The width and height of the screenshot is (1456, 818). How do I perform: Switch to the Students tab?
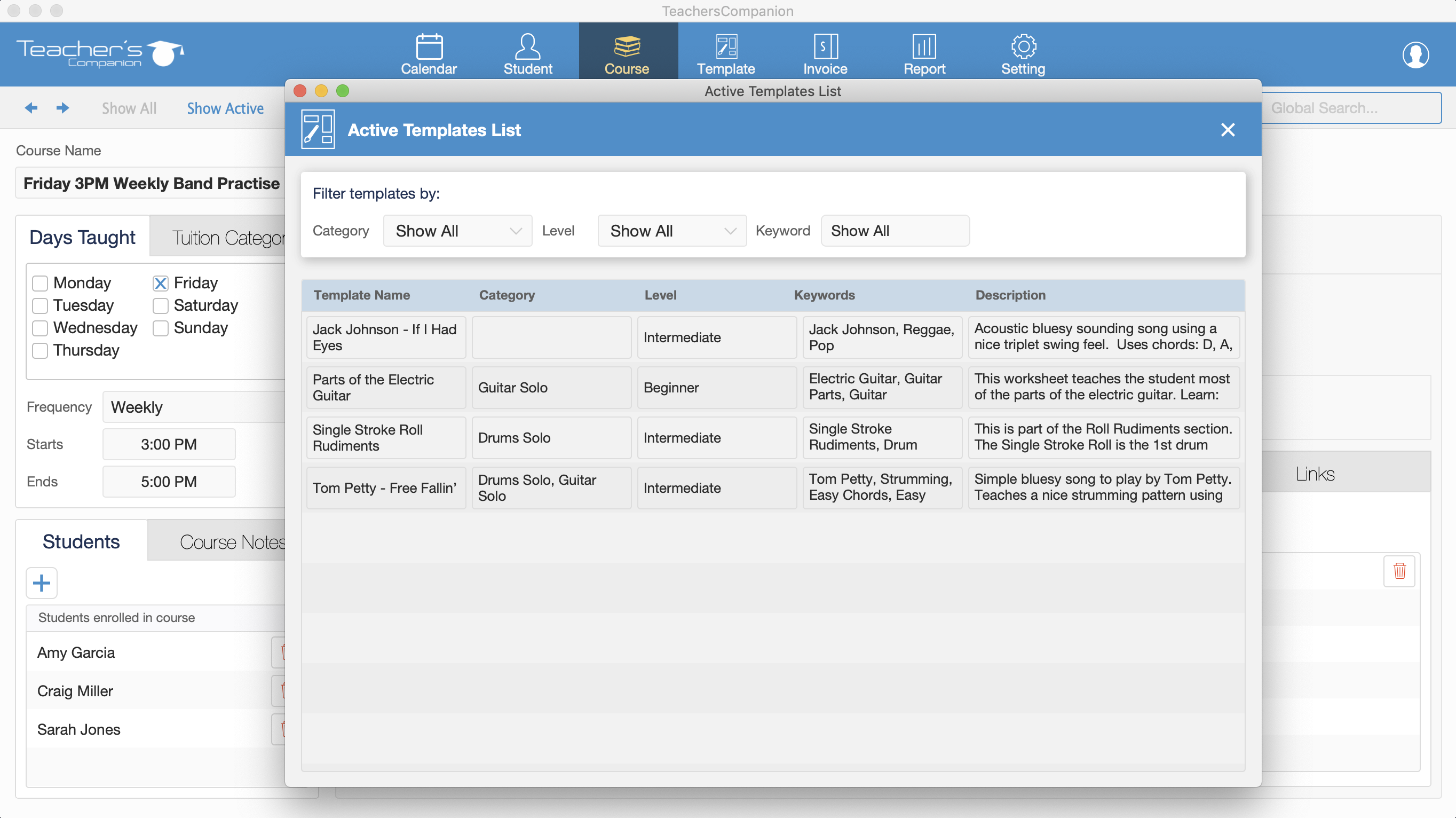pyautogui.click(x=81, y=541)
